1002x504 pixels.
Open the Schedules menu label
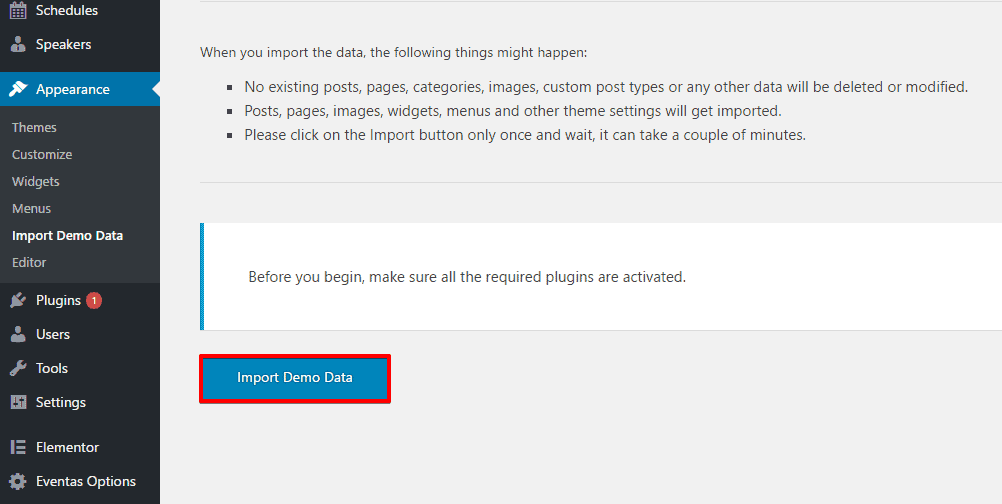[67, 10]
